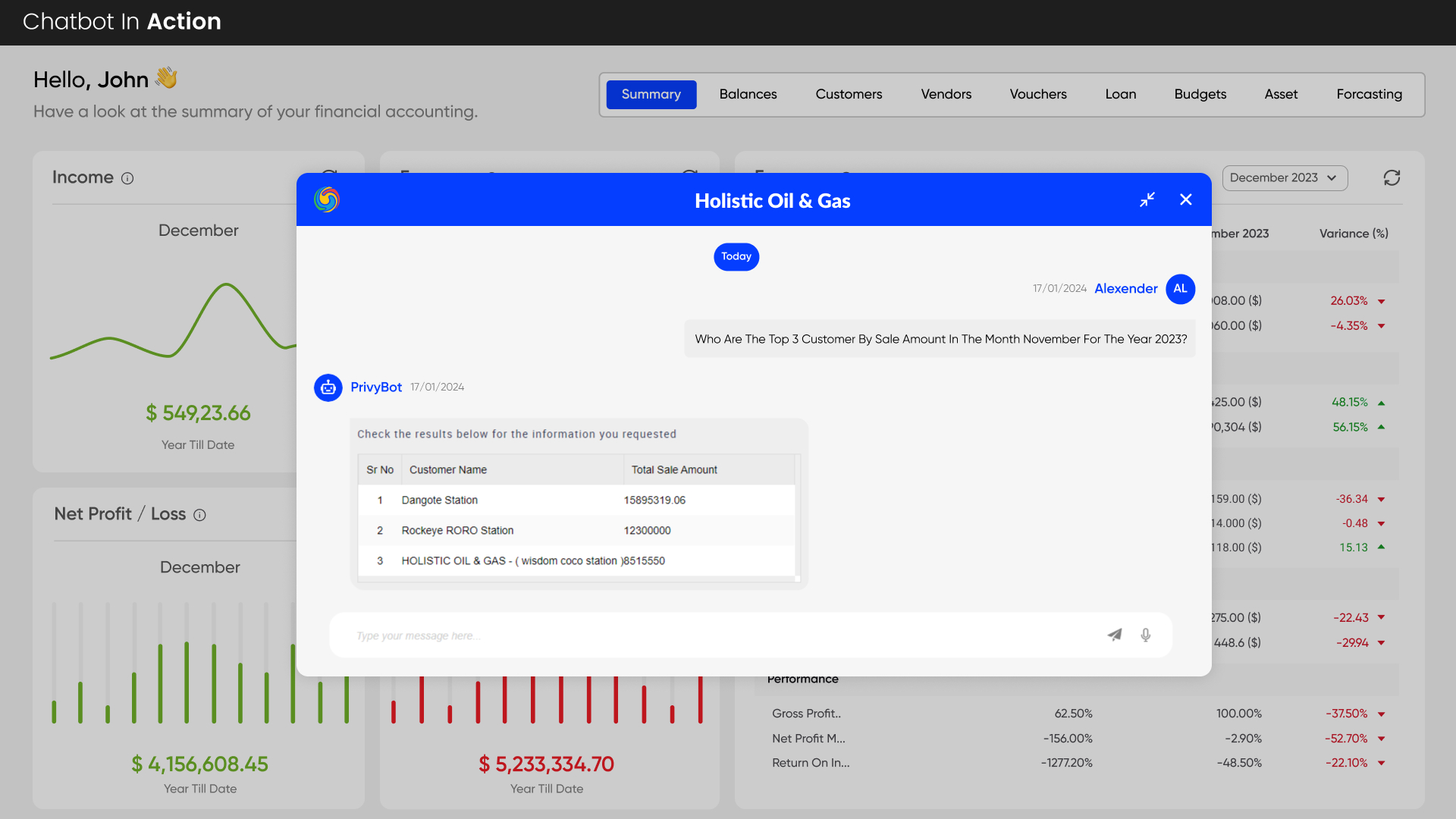Click the up arrow beside 48.15% variance
This screenshot has width=1456, height=819.
pos(1382,403)
